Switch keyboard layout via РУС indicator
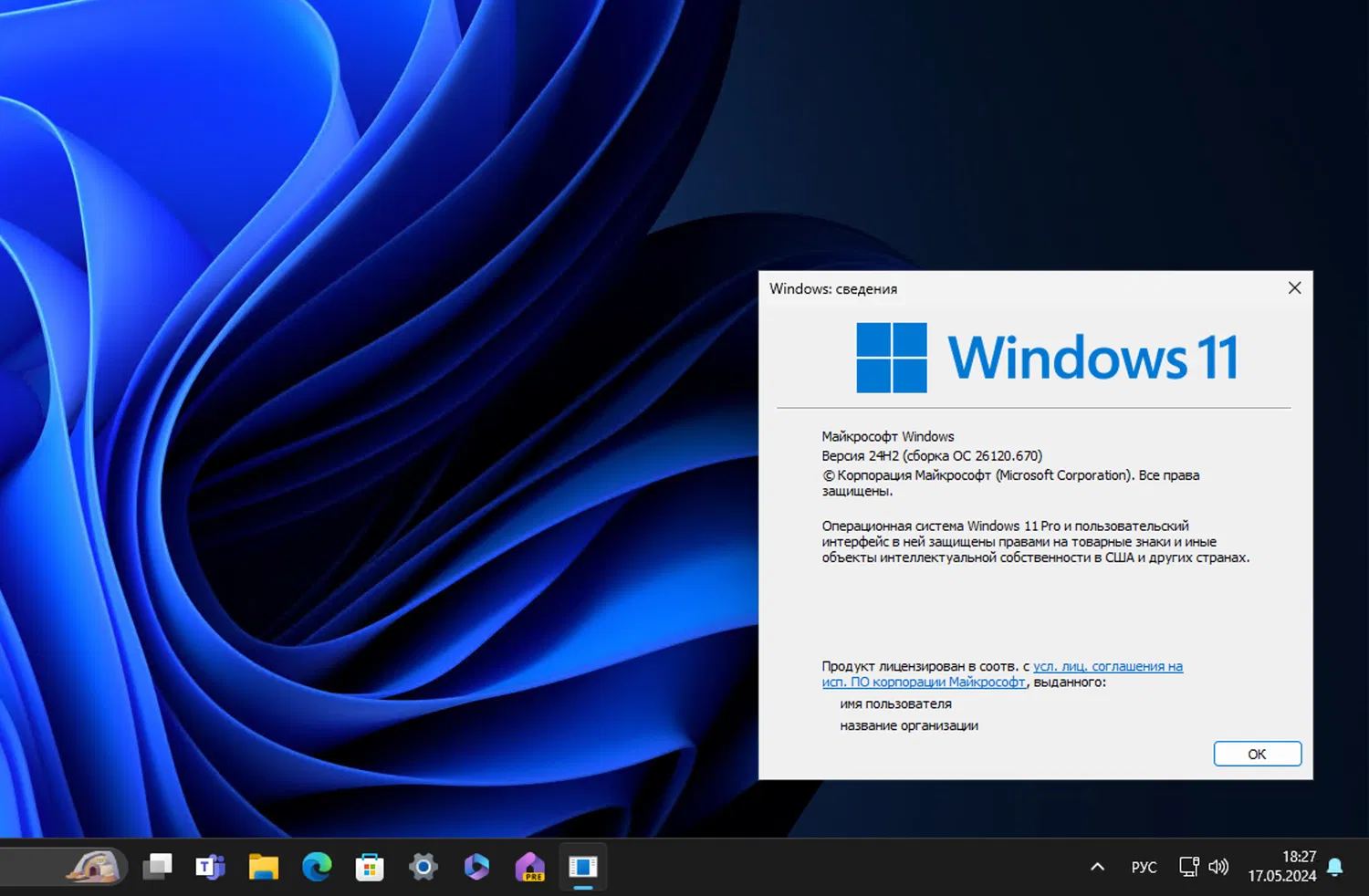Screen dimensions: 1369x896 coord(1144,867)
